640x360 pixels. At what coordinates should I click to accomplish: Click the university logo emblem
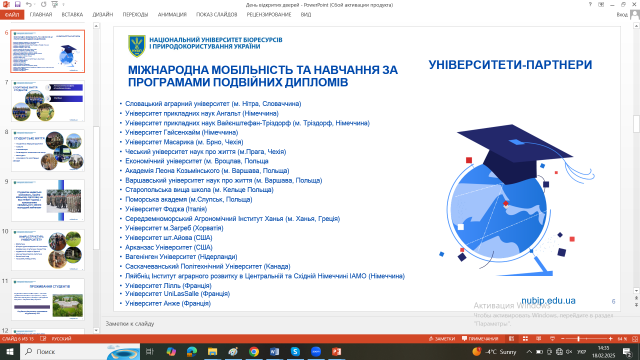137,46
